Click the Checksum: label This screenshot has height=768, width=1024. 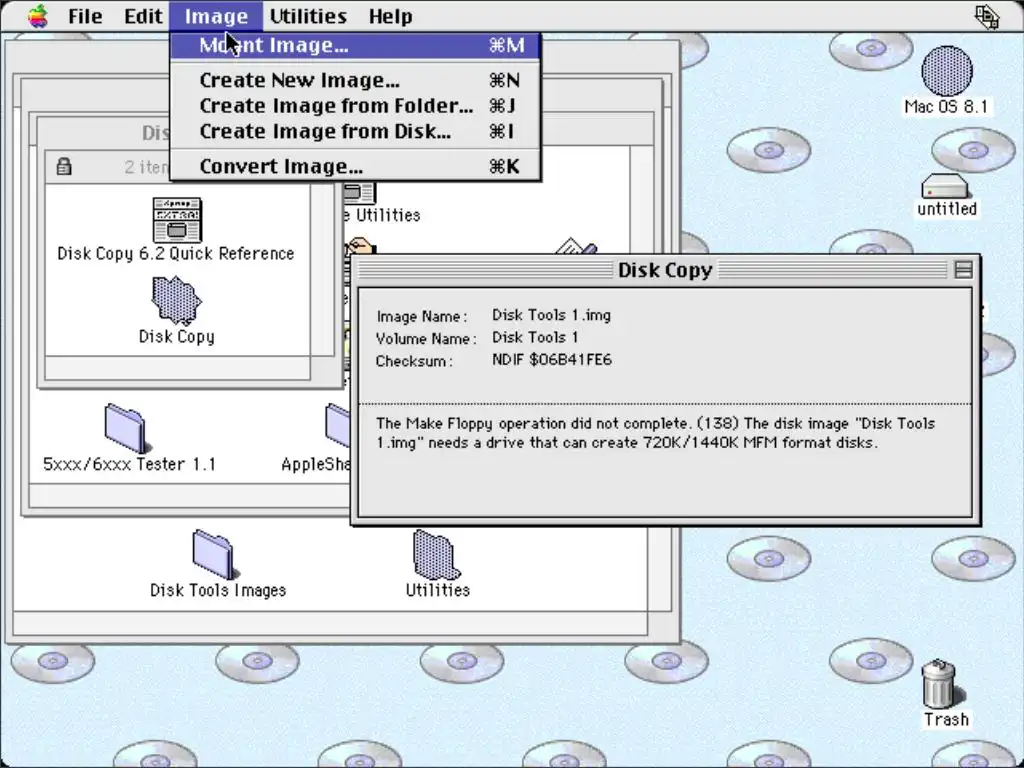[x=414, y=361]
